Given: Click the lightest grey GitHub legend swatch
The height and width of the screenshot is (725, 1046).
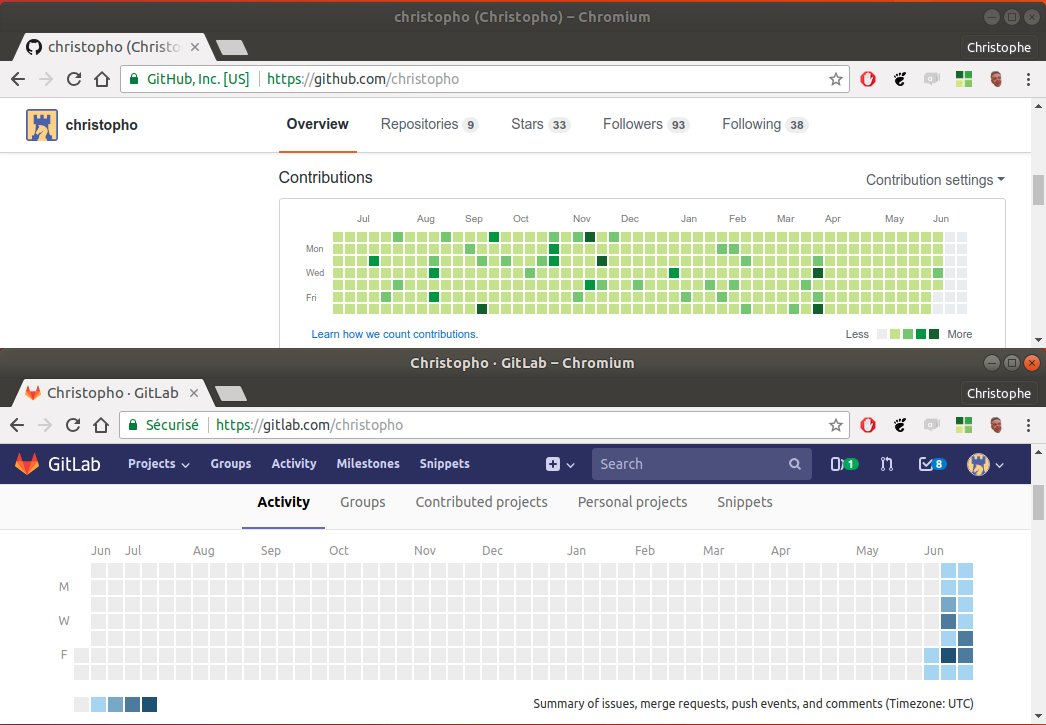Looking at the screenshot, I should [x=882, y=334].
